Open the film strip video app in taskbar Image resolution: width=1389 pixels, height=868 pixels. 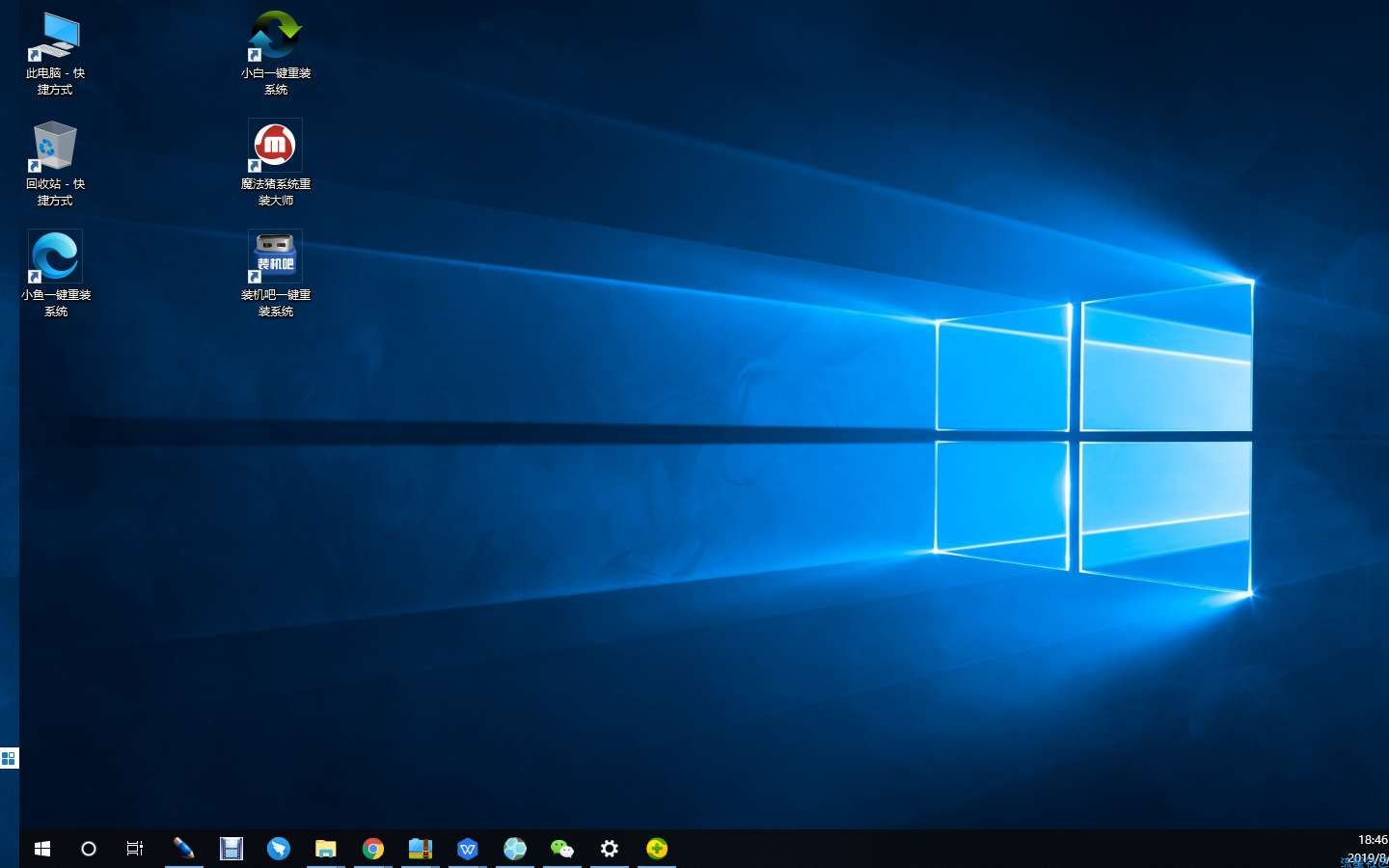[x=231, y=849]
